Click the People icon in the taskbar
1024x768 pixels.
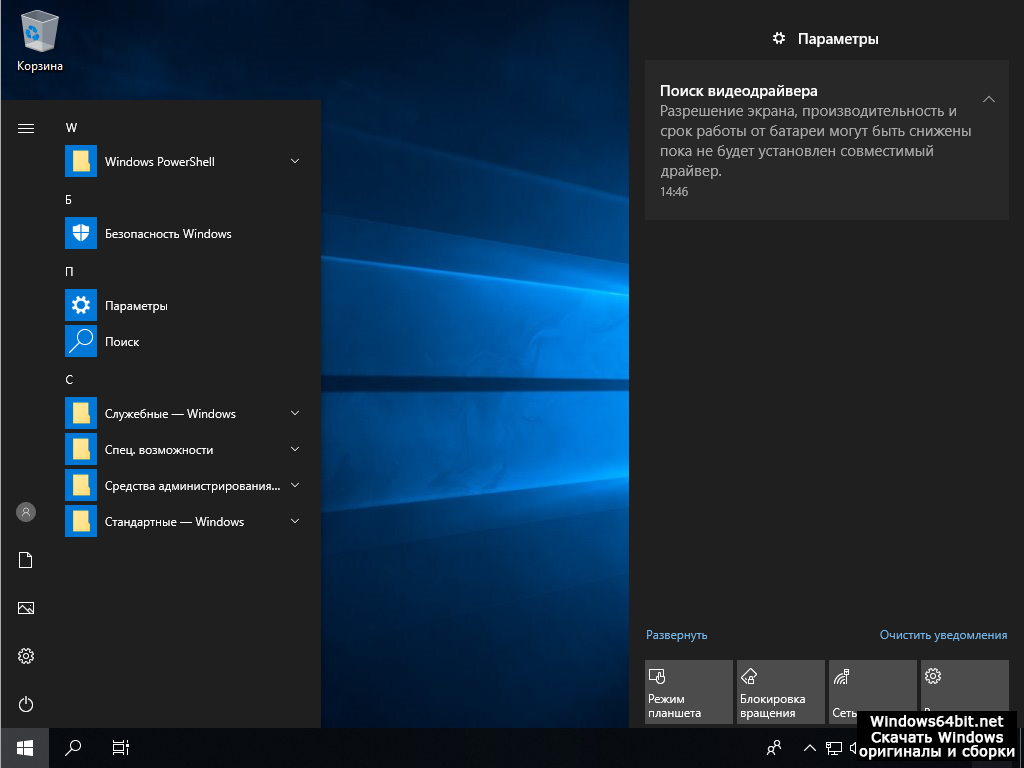click(x=774, y=747)
